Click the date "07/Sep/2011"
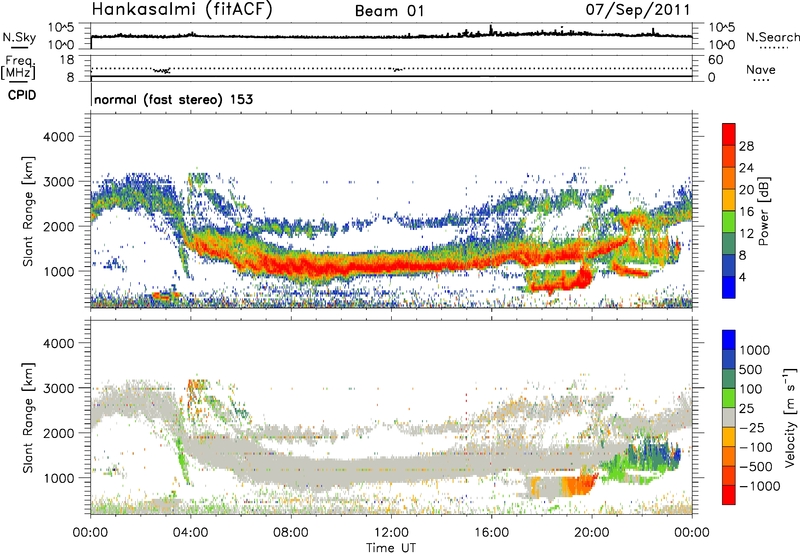This screenshot has height=554, width=800. tap(638, 10)
